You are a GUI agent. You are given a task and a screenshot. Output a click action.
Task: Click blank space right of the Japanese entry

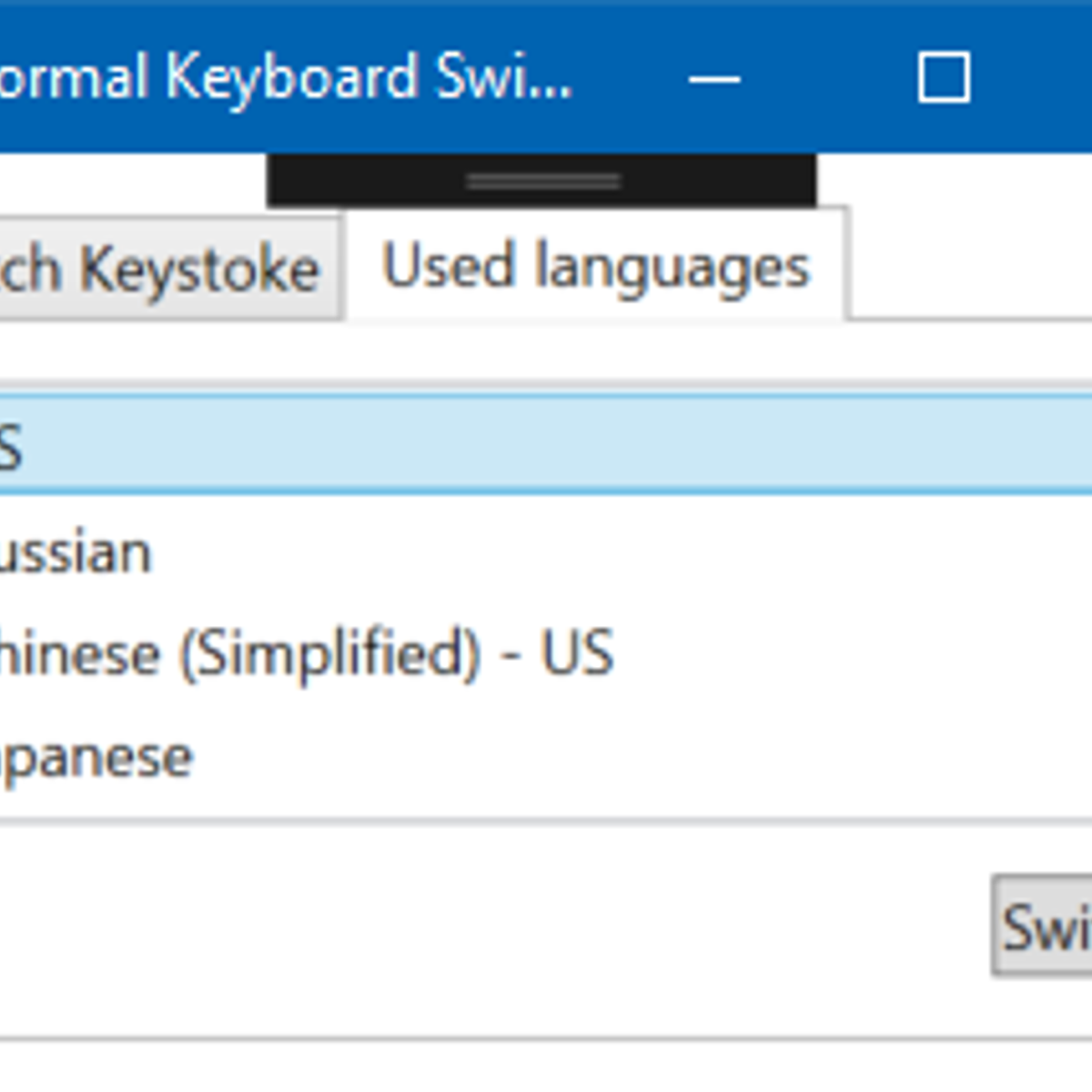coord(637,757)
